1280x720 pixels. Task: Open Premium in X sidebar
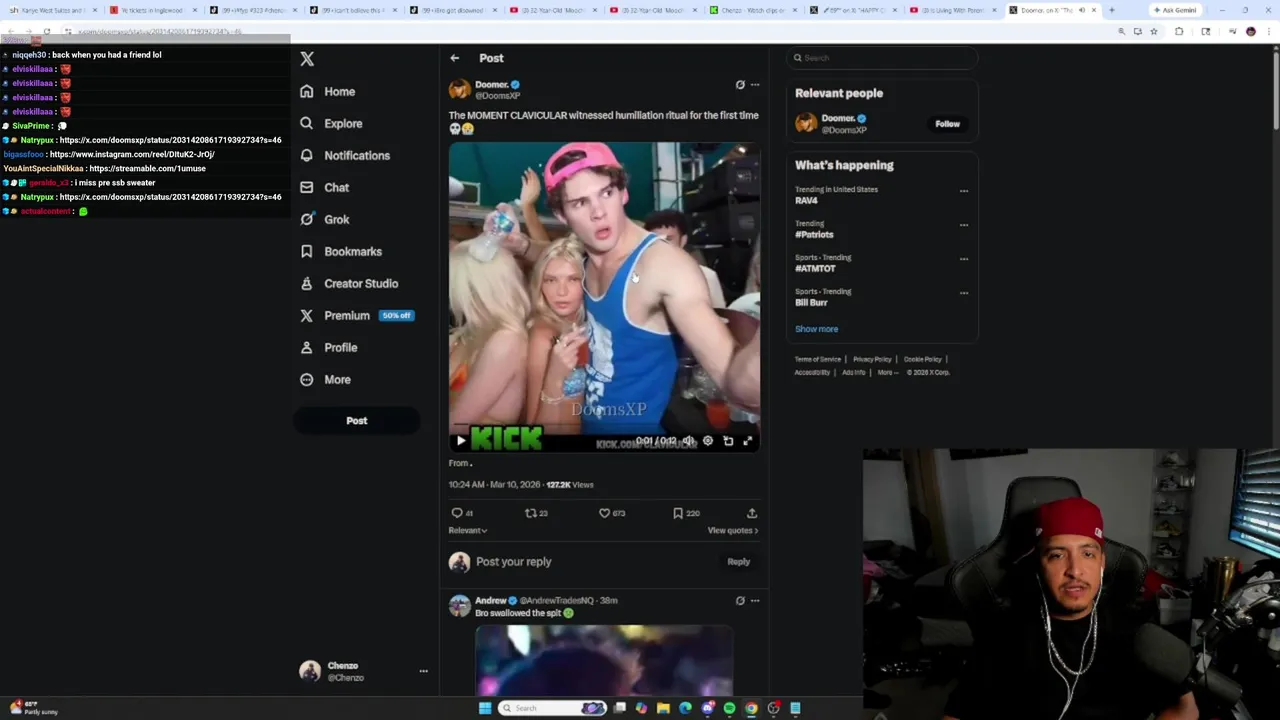(356, 315)
